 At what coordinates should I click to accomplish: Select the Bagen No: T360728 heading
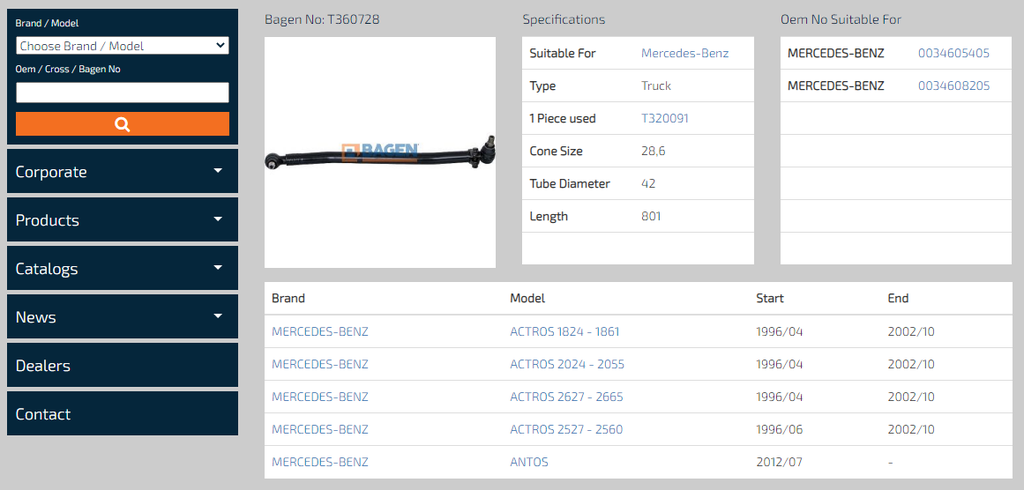click(322, 20)
